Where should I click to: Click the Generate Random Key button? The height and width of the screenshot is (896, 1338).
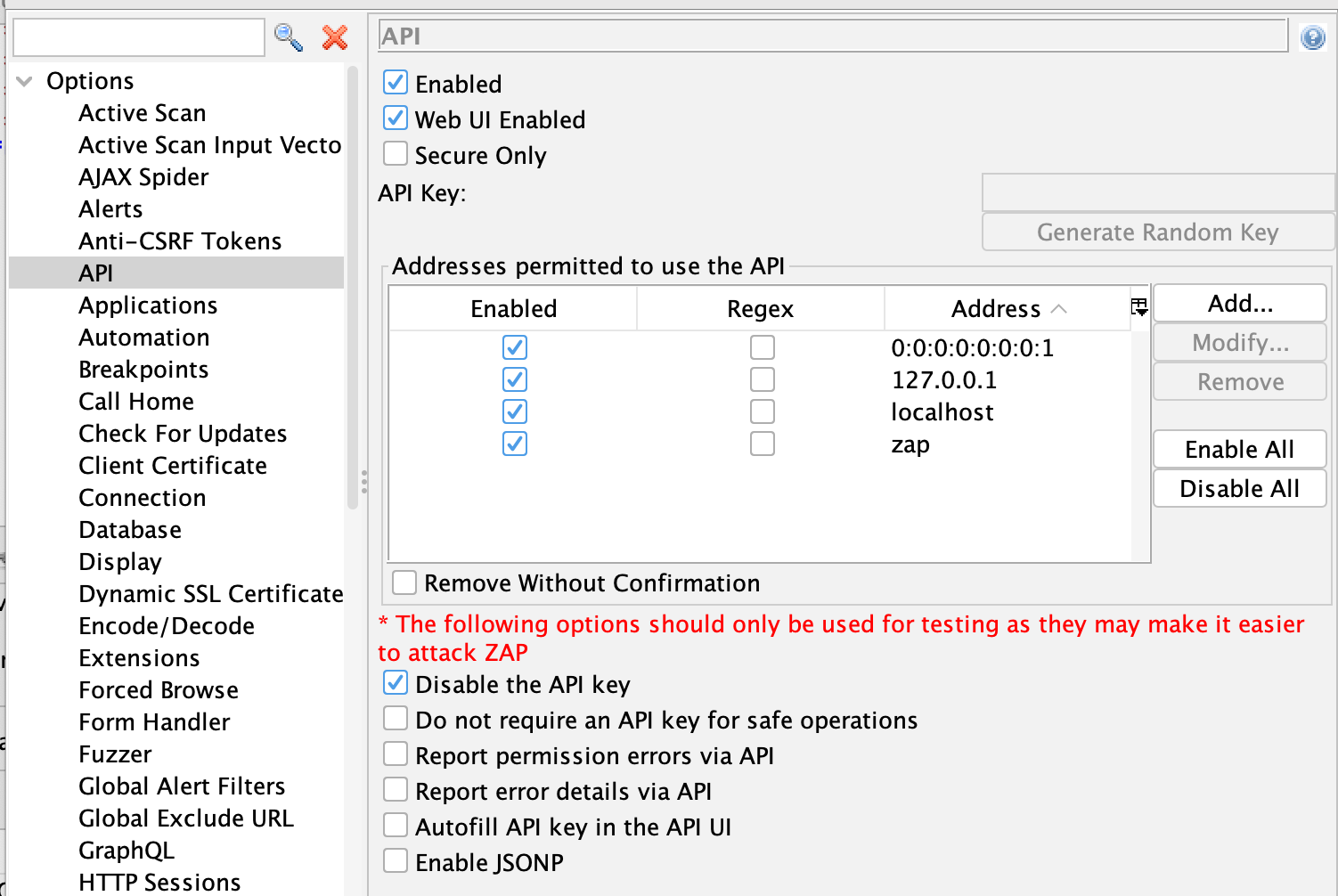1157,232
